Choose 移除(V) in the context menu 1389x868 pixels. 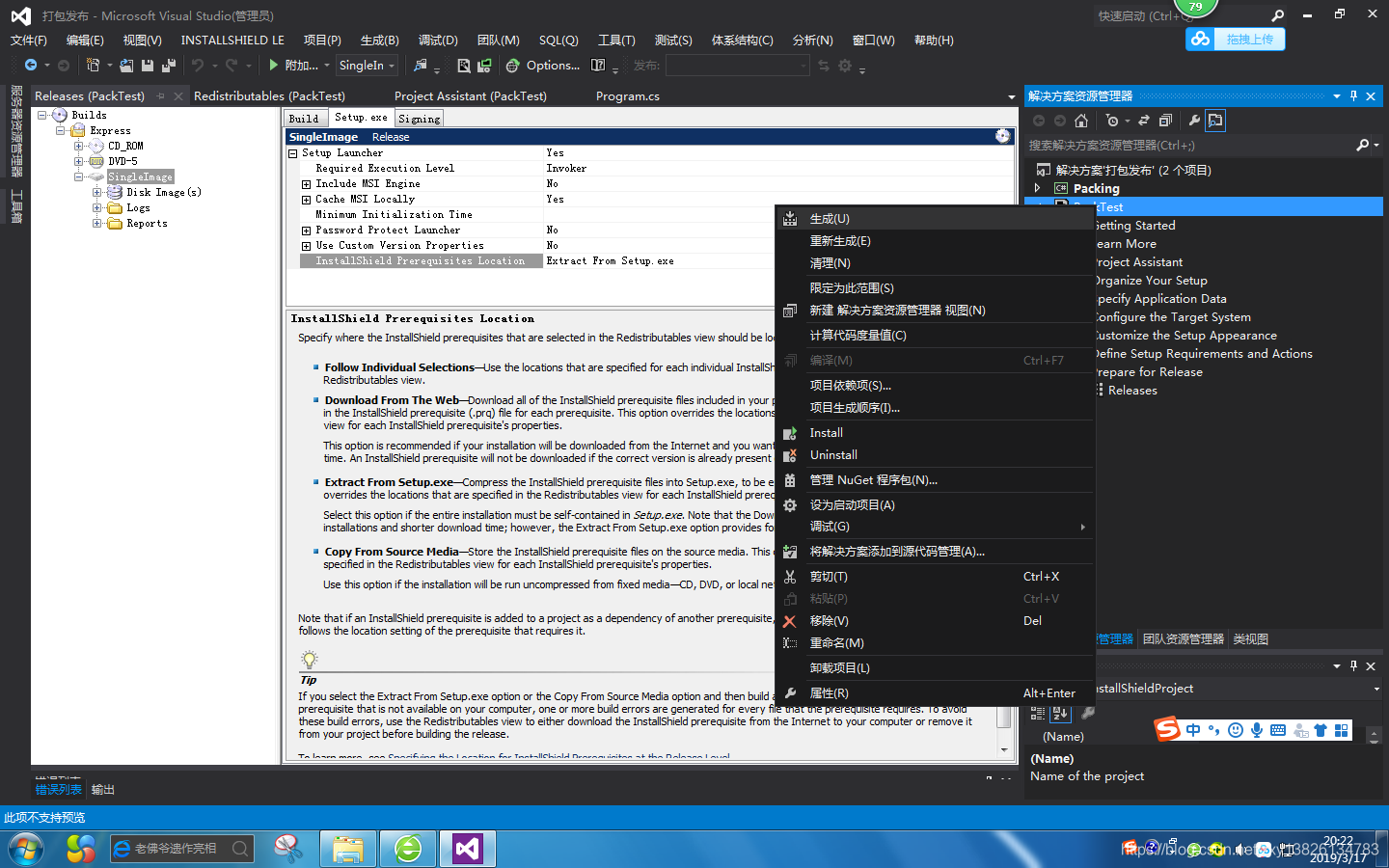pos(935,621)
